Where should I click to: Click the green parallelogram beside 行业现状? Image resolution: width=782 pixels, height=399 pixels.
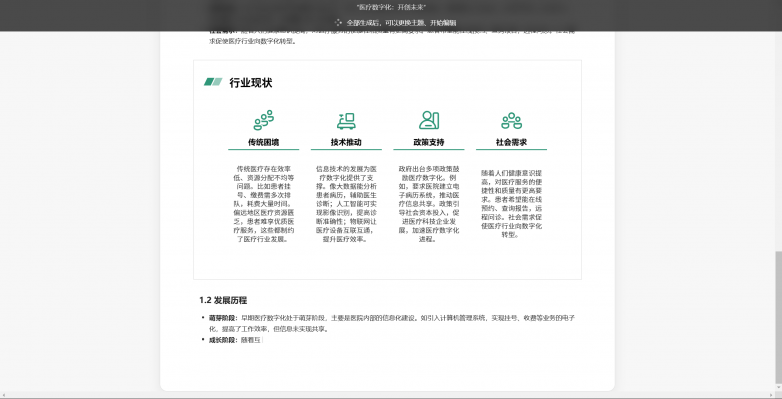point(213,82)
